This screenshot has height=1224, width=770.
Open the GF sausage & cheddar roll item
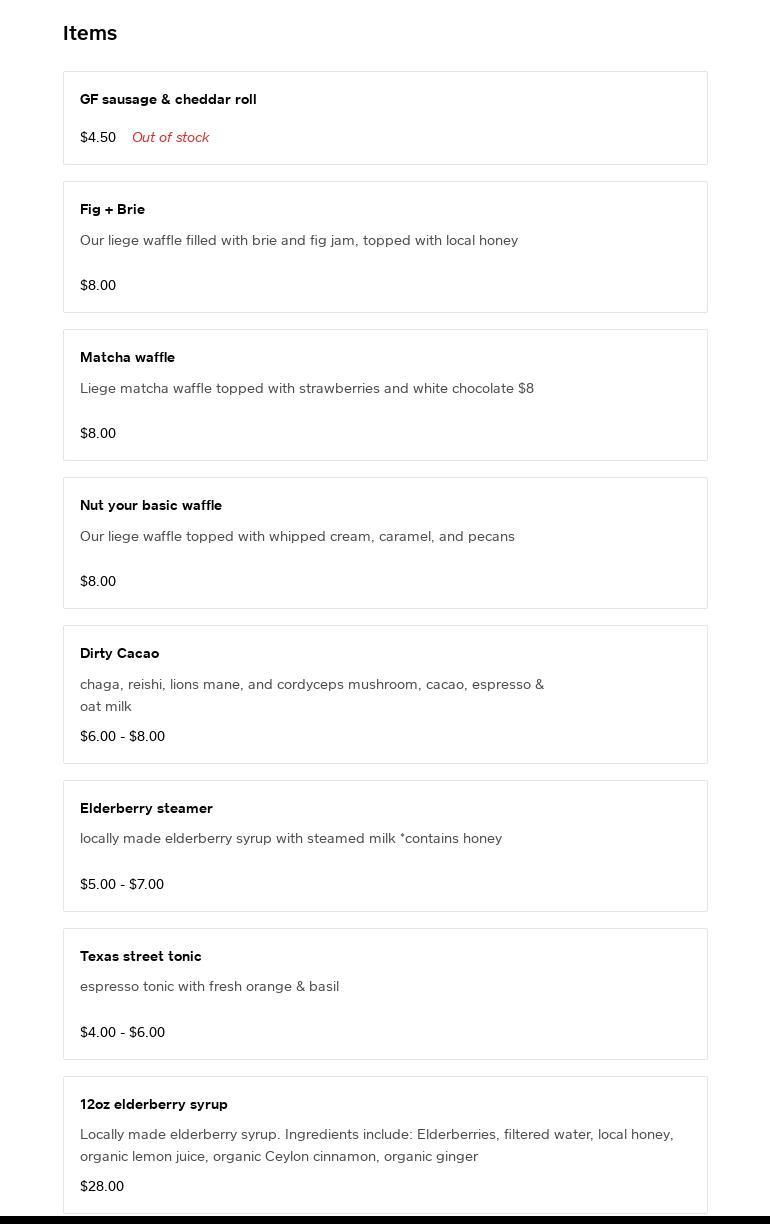click(x=168, y=99)
